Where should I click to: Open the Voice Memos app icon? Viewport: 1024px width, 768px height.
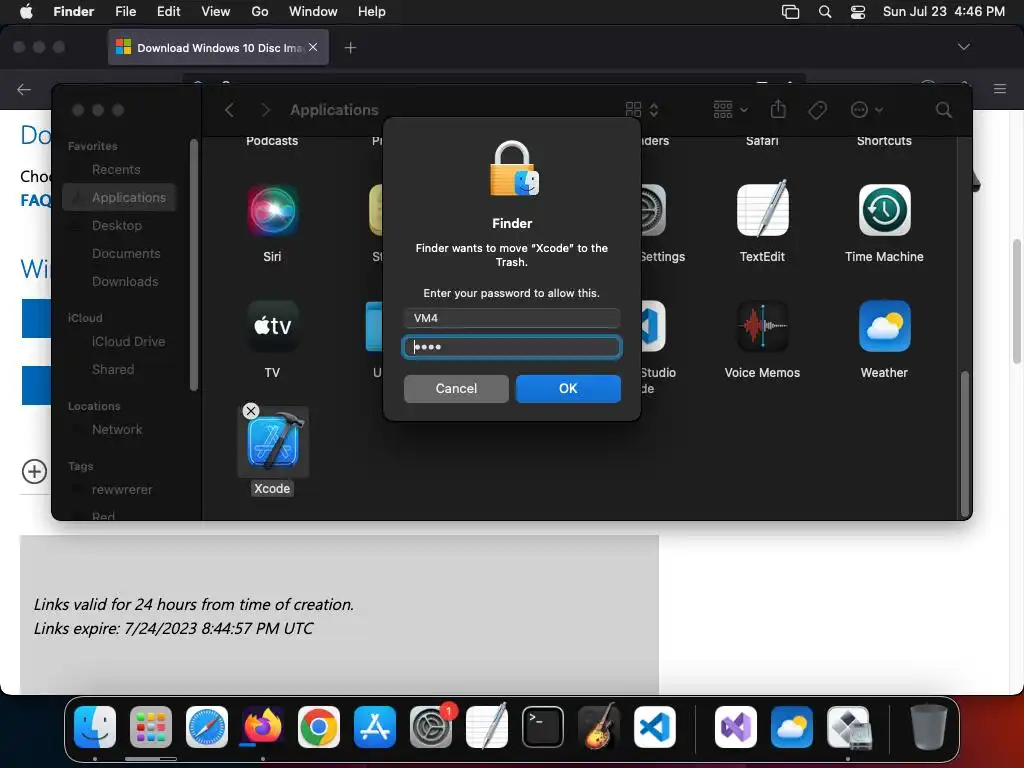tap(762, 326)
